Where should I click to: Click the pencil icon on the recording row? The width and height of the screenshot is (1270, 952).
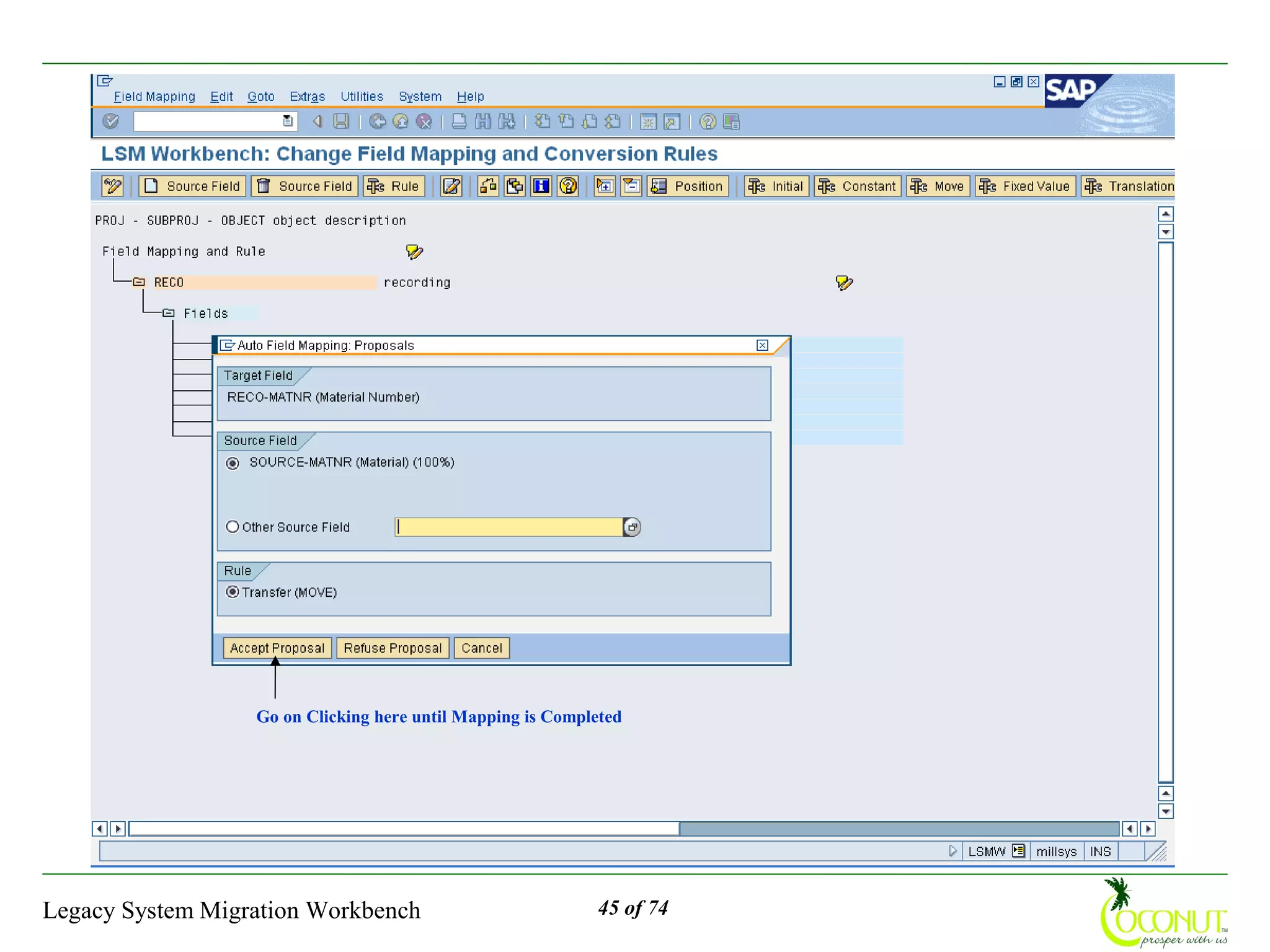pos(844,283)
